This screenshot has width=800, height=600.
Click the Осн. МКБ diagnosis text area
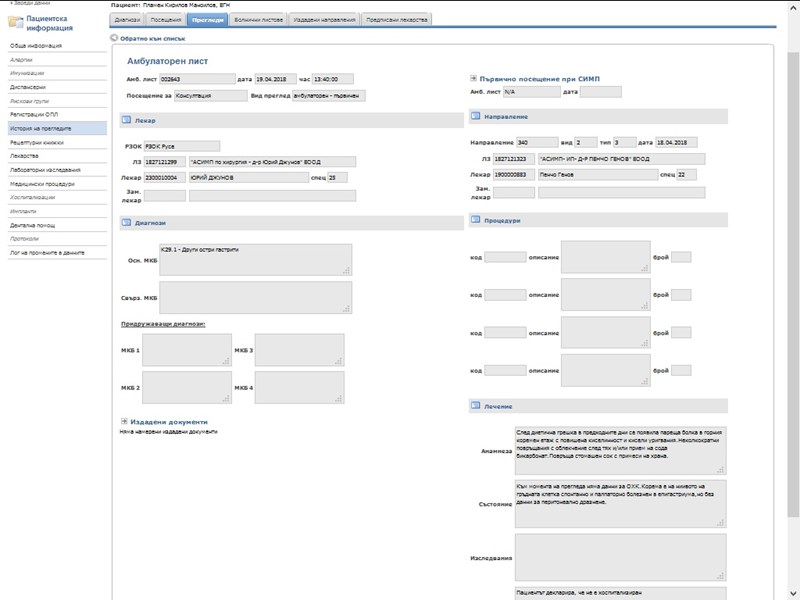[255, 259]
